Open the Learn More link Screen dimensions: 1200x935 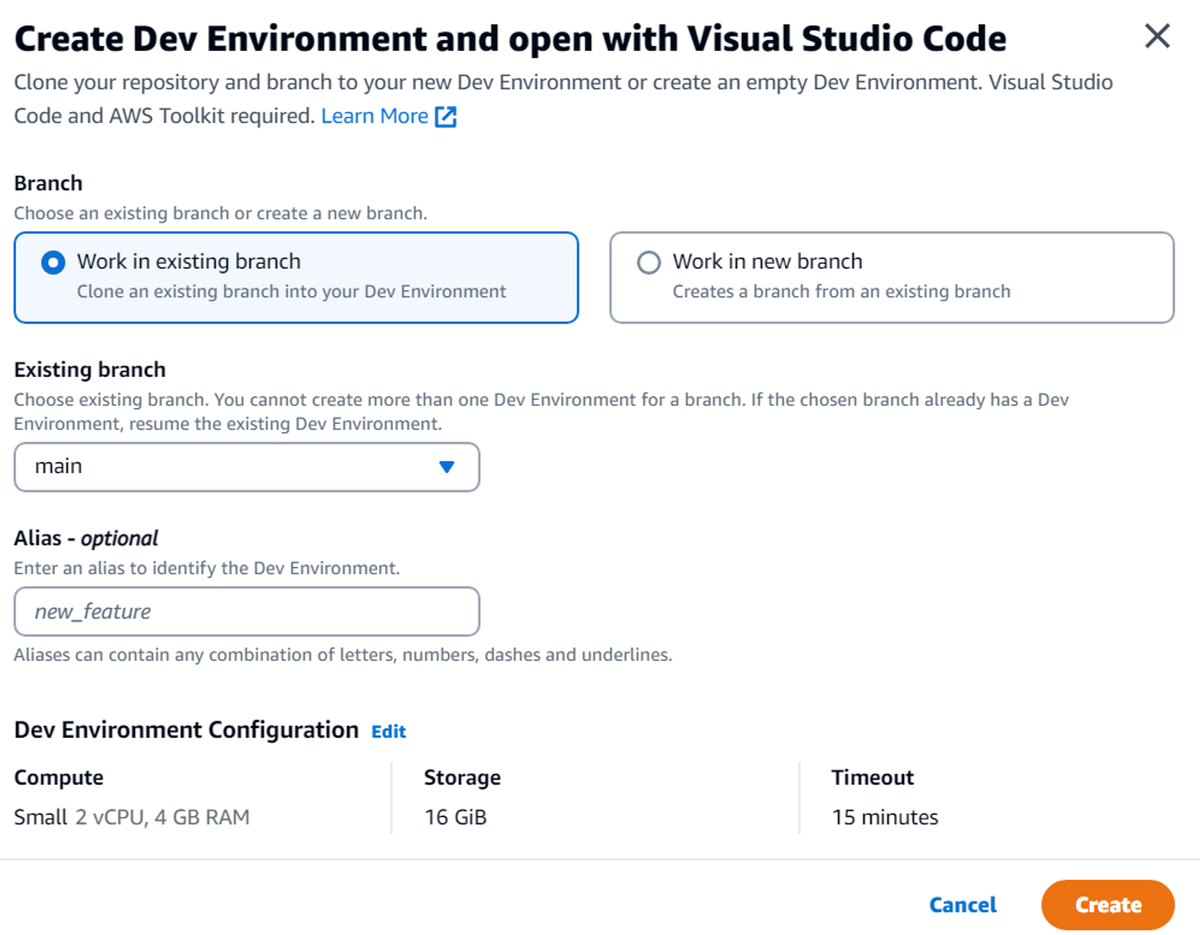[374, 116]
